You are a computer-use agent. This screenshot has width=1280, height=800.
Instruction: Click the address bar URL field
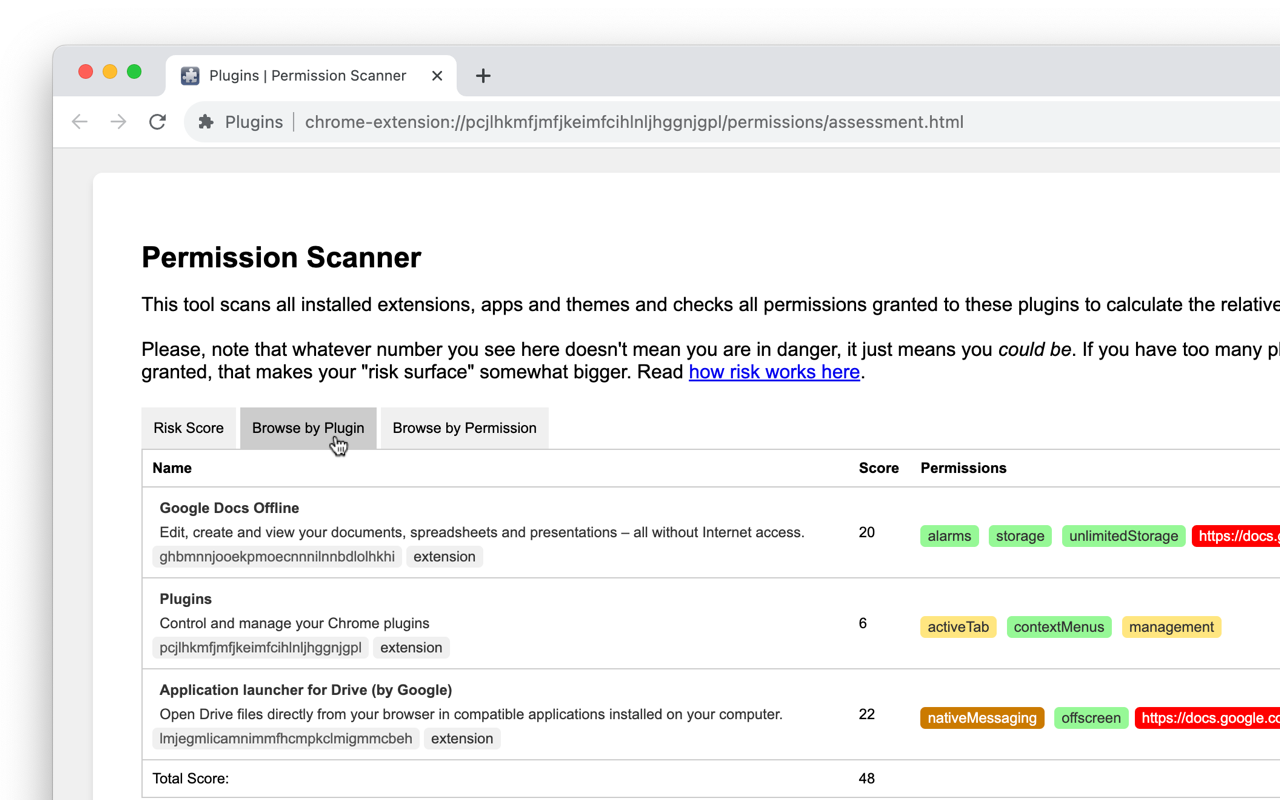coord(634,122)
